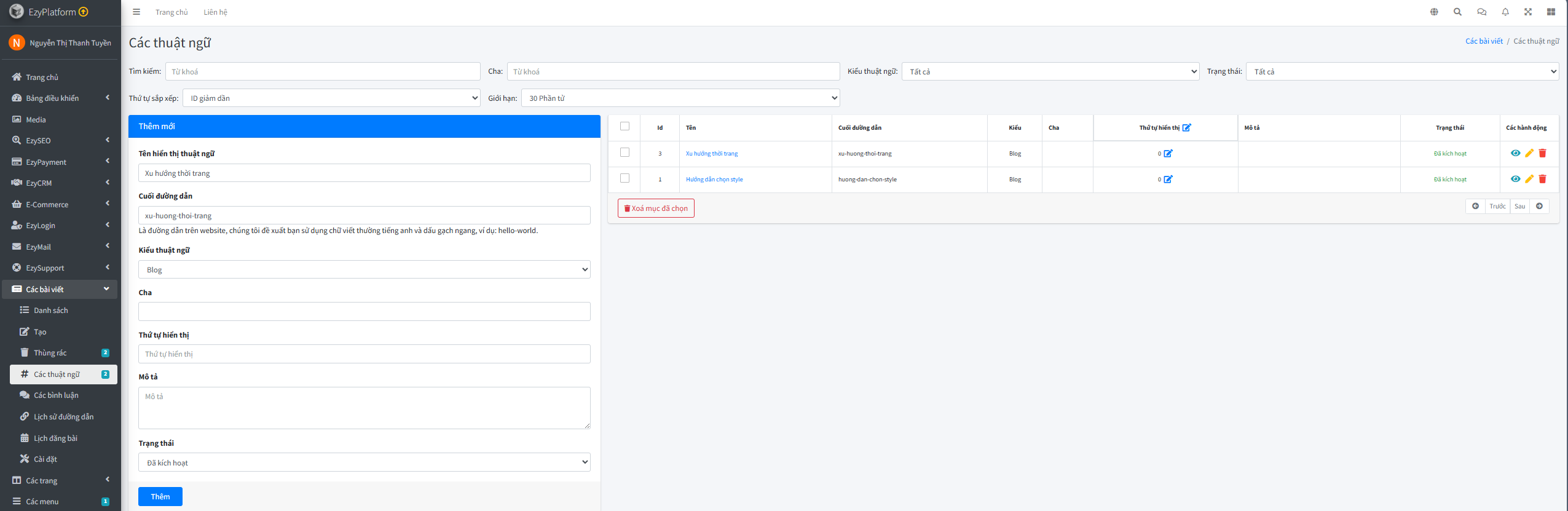View Xu hướng thời trang via eye icon
Screen dimensions: 1568x511
click(1515, 153)
